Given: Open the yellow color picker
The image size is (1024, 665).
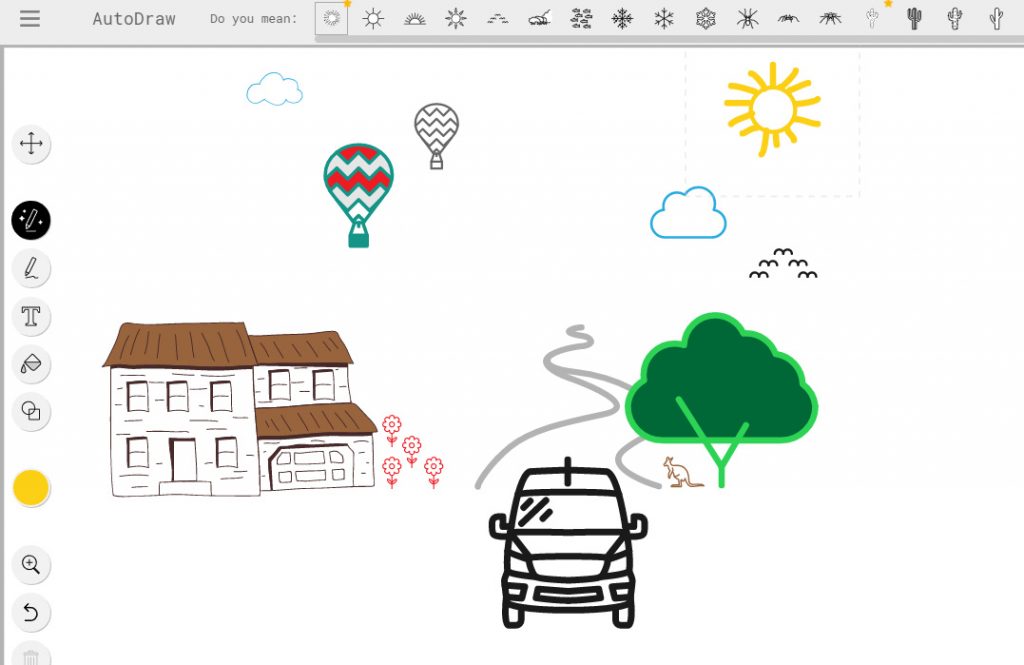Looking at the screenshot, I should click(31, 487).
